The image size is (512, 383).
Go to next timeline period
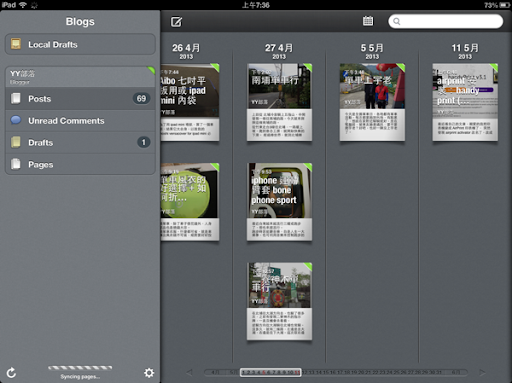(482, 372)
